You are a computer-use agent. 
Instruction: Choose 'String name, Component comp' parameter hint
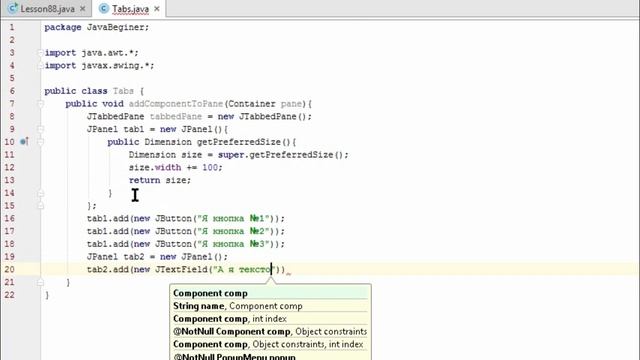pos(270,306)
